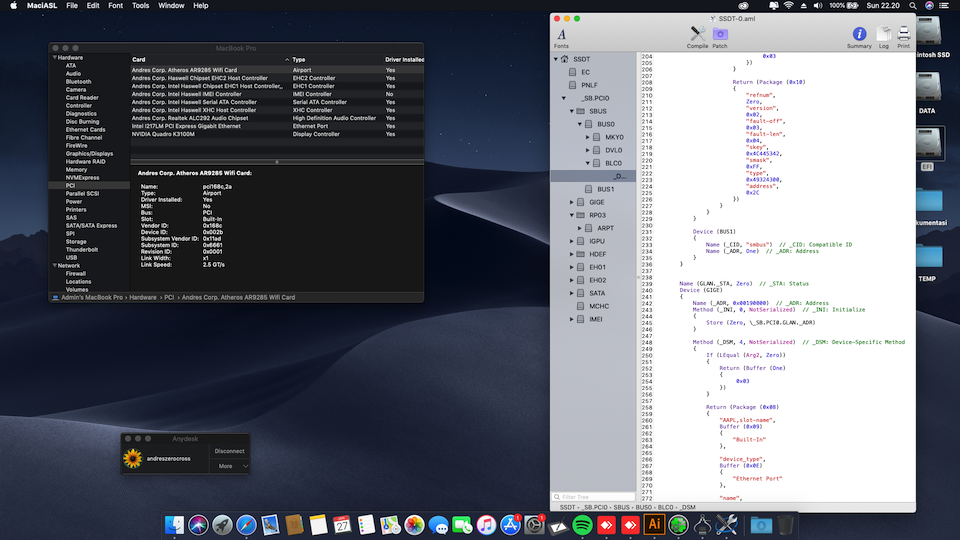Collapse Hardware section in System Information sidebar
Image resolution: width=960 pixels, height=540 pixels.
[x=54, y=58]
